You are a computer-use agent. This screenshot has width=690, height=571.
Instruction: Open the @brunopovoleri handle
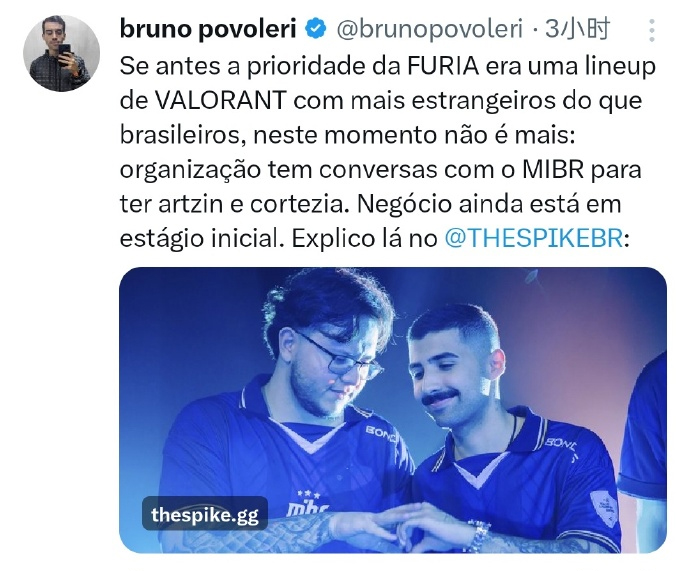429,29
